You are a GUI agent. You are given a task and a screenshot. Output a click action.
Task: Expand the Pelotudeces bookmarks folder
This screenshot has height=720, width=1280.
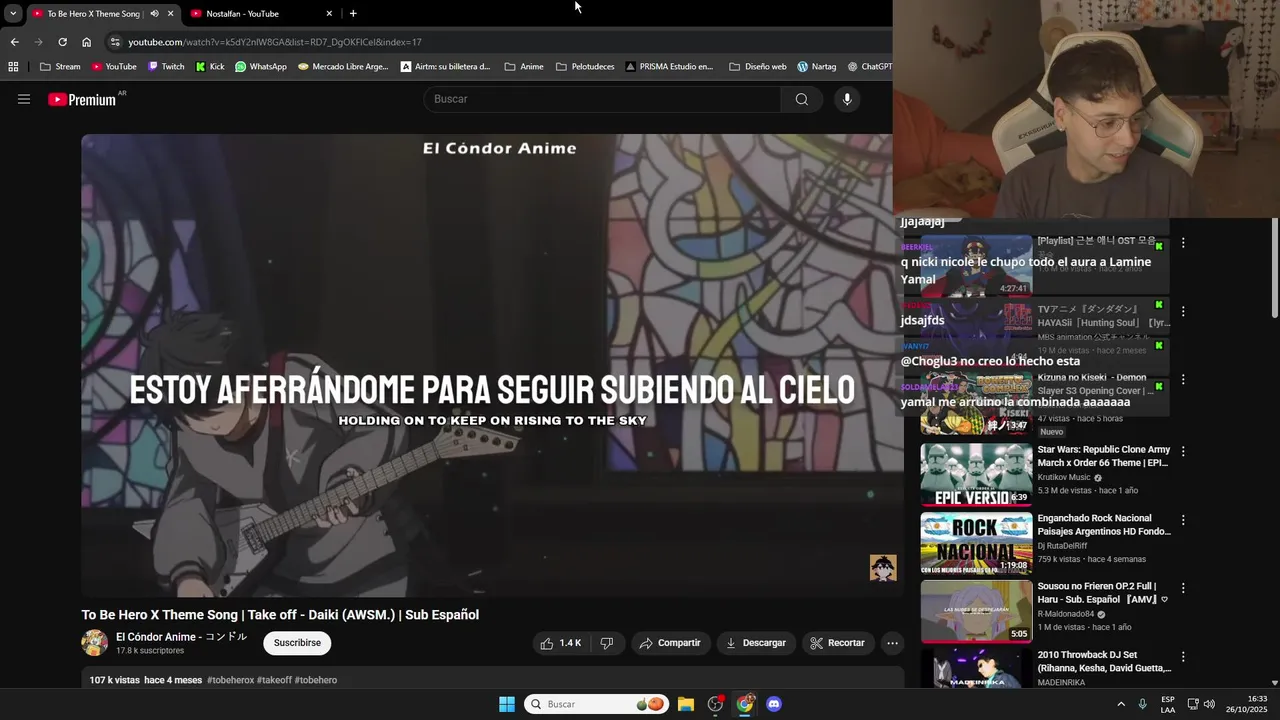pos(585,67)
